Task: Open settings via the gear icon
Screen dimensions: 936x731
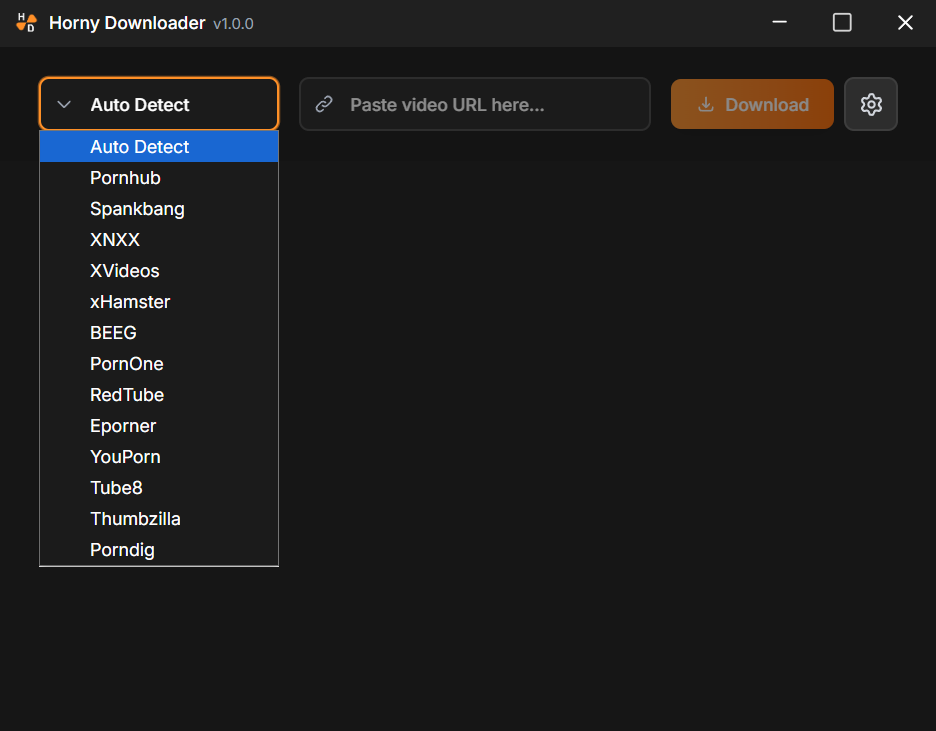Action: pos(871,104)
